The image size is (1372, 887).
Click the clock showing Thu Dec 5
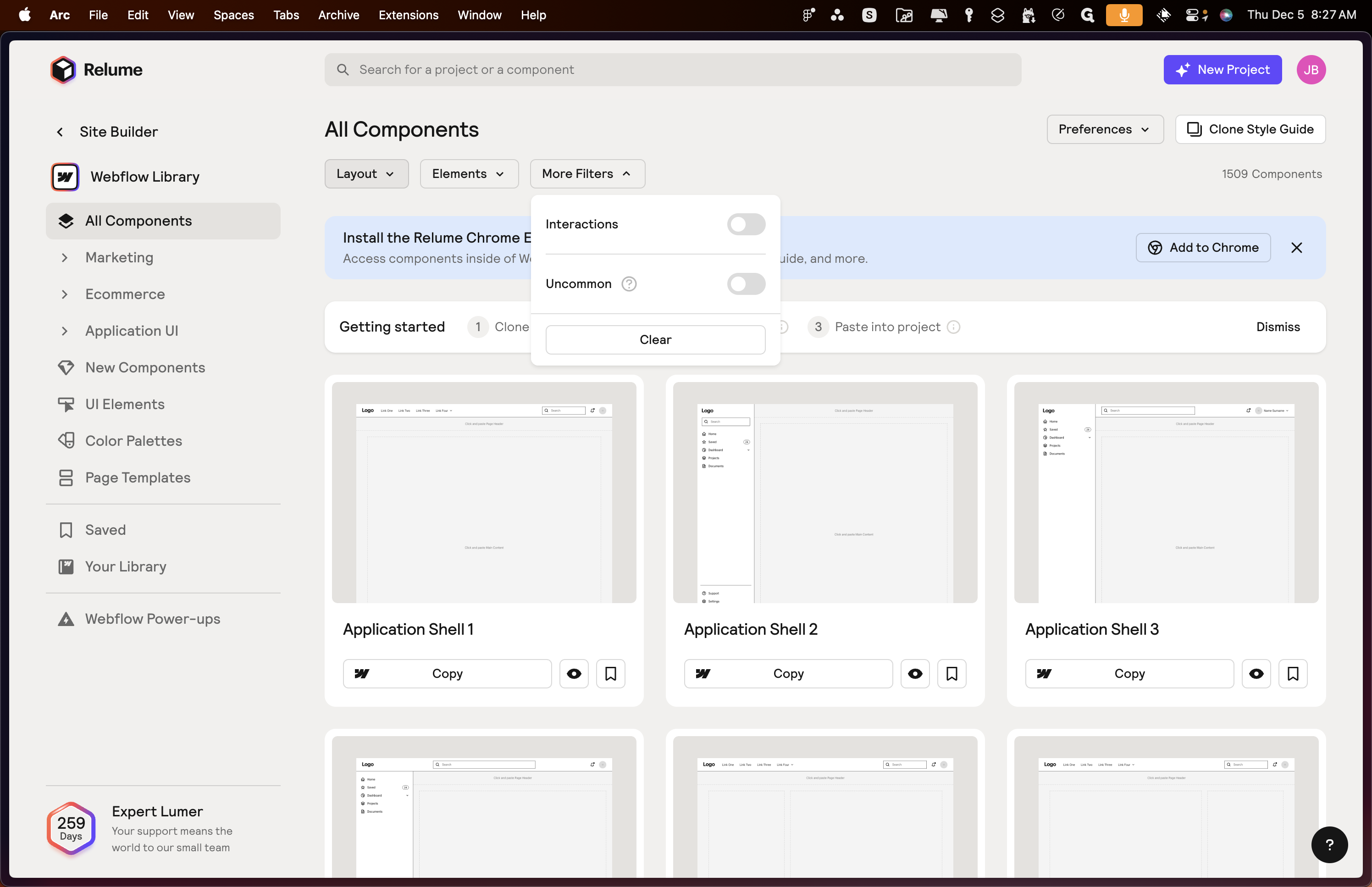1301,15
